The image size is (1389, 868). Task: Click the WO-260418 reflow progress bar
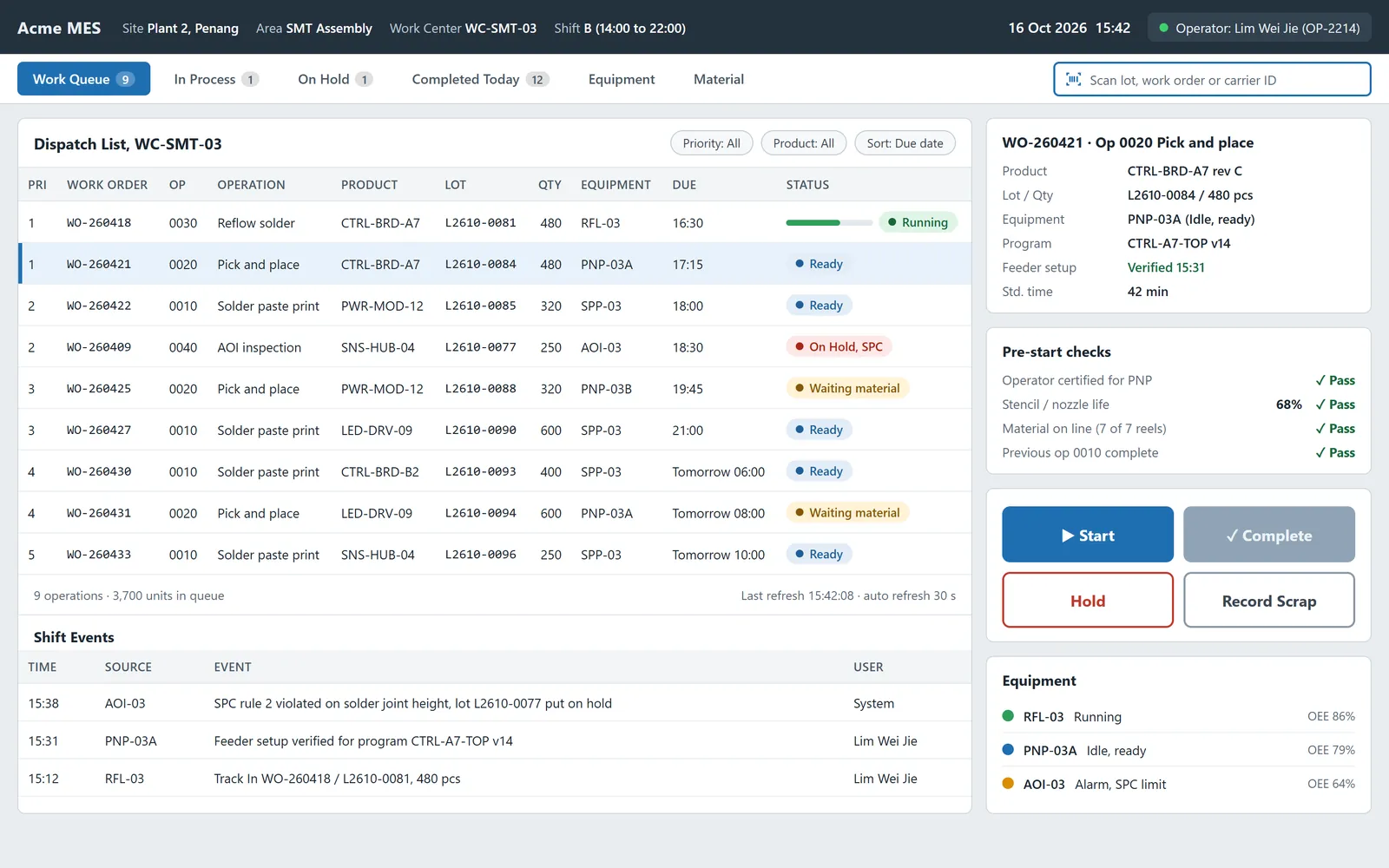click(x=829, y=222)
